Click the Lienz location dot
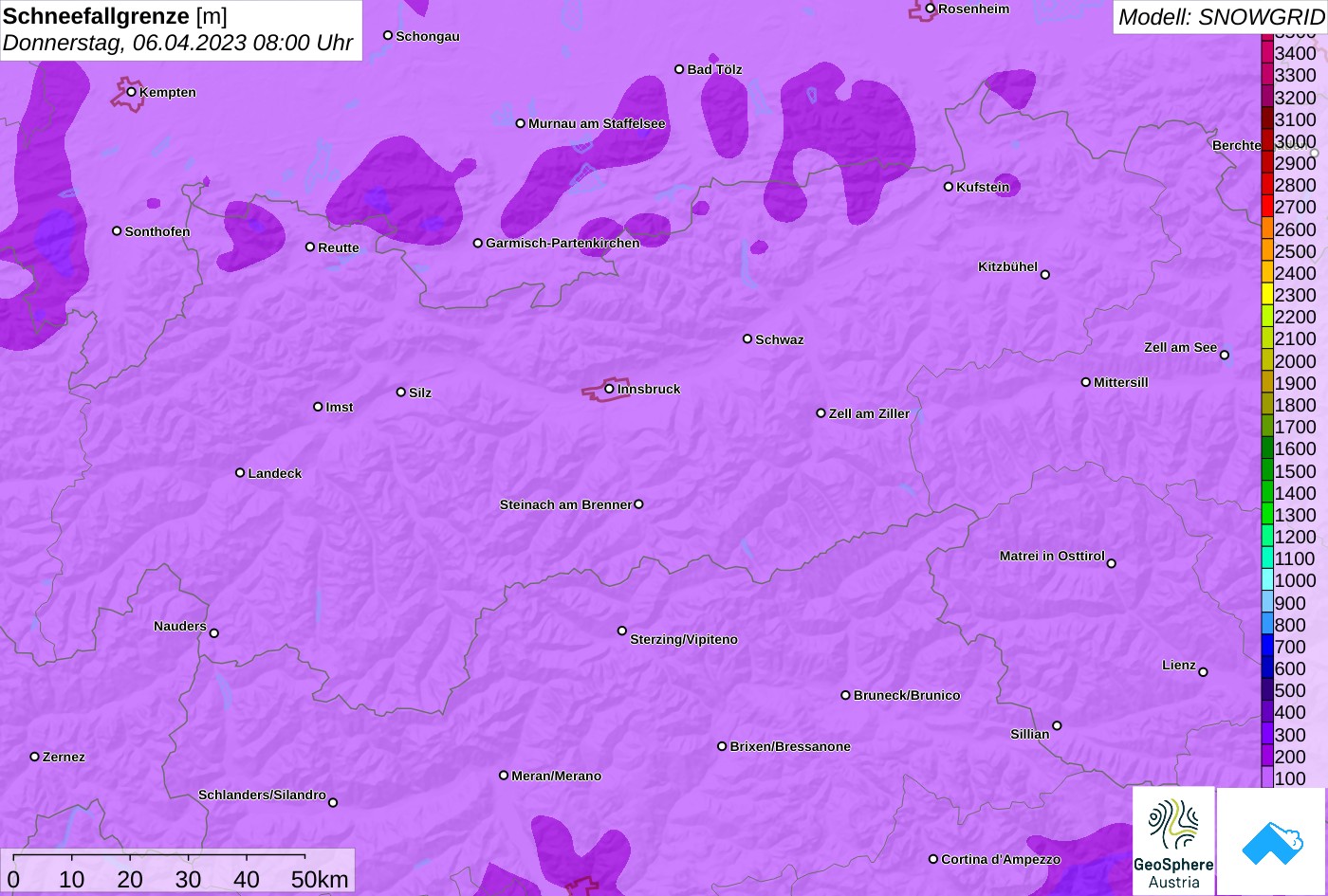 tap(1203, 672)
